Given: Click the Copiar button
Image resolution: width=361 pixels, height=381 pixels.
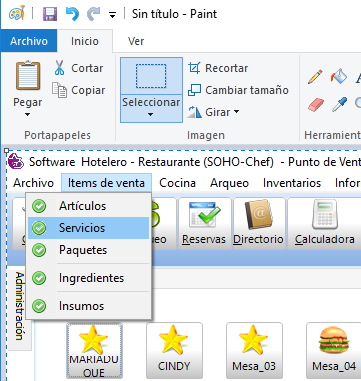Looking at the screenshot, I should [79, 90].
